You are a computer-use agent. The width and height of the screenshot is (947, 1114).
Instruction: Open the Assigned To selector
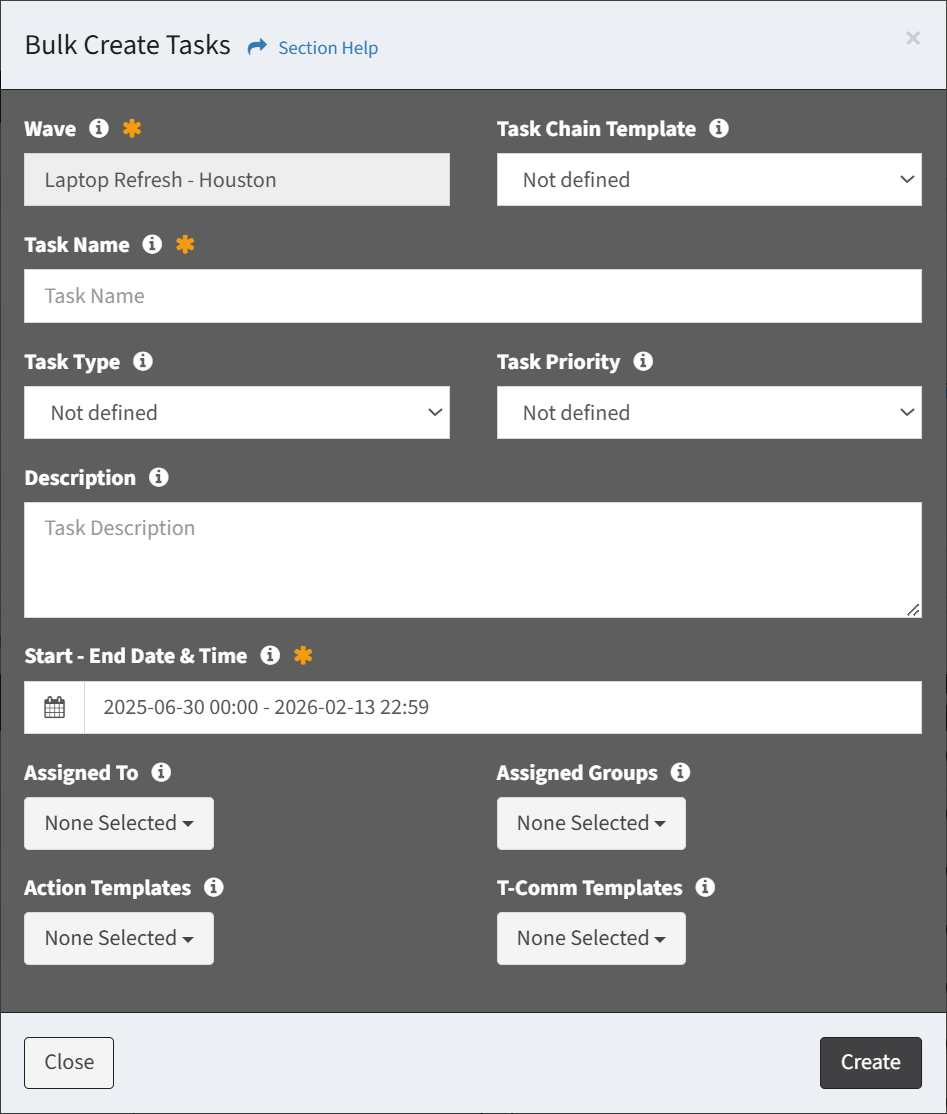tap(119, 823)
